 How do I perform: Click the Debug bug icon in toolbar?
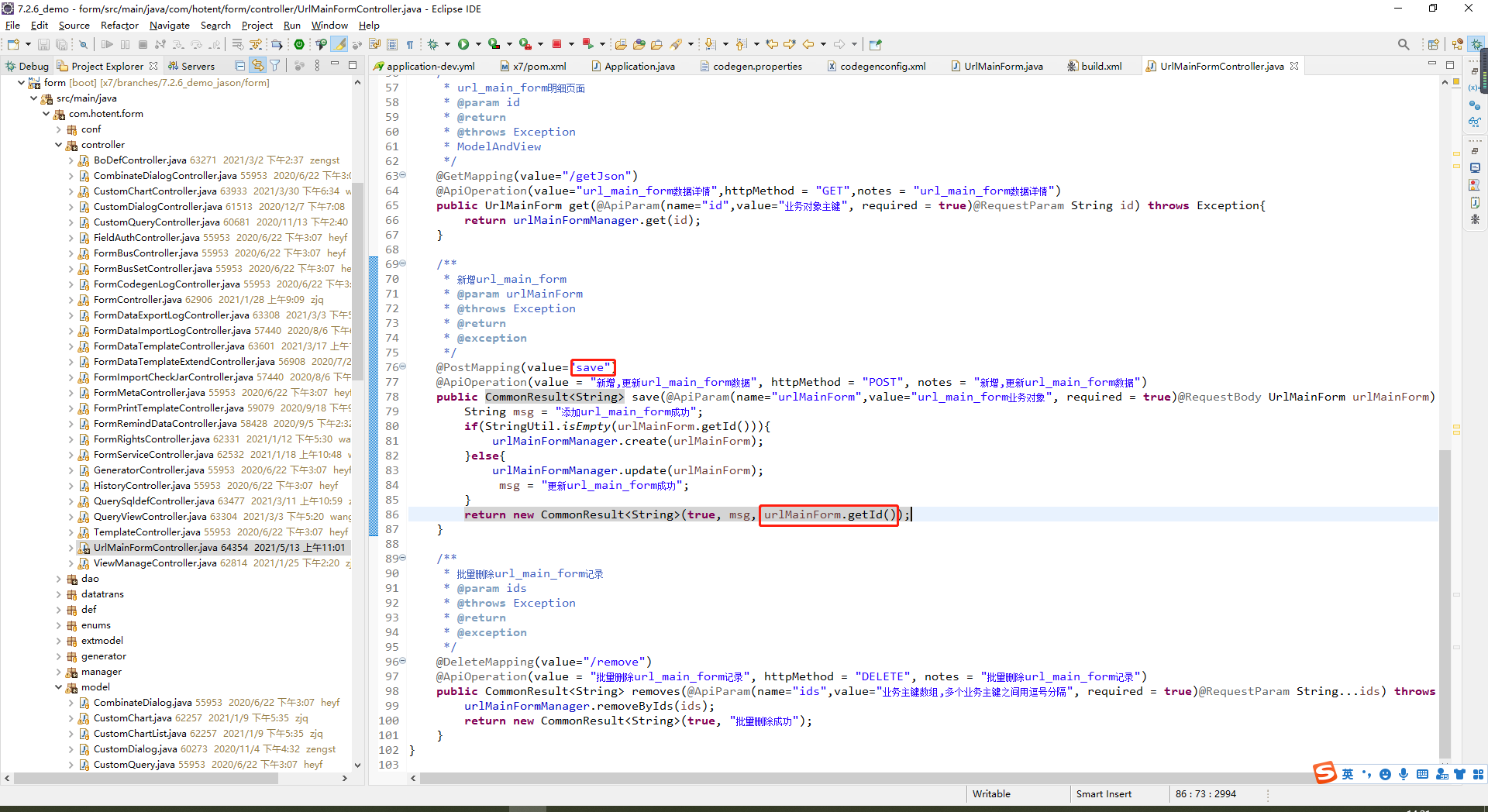[x=433, y=44]
